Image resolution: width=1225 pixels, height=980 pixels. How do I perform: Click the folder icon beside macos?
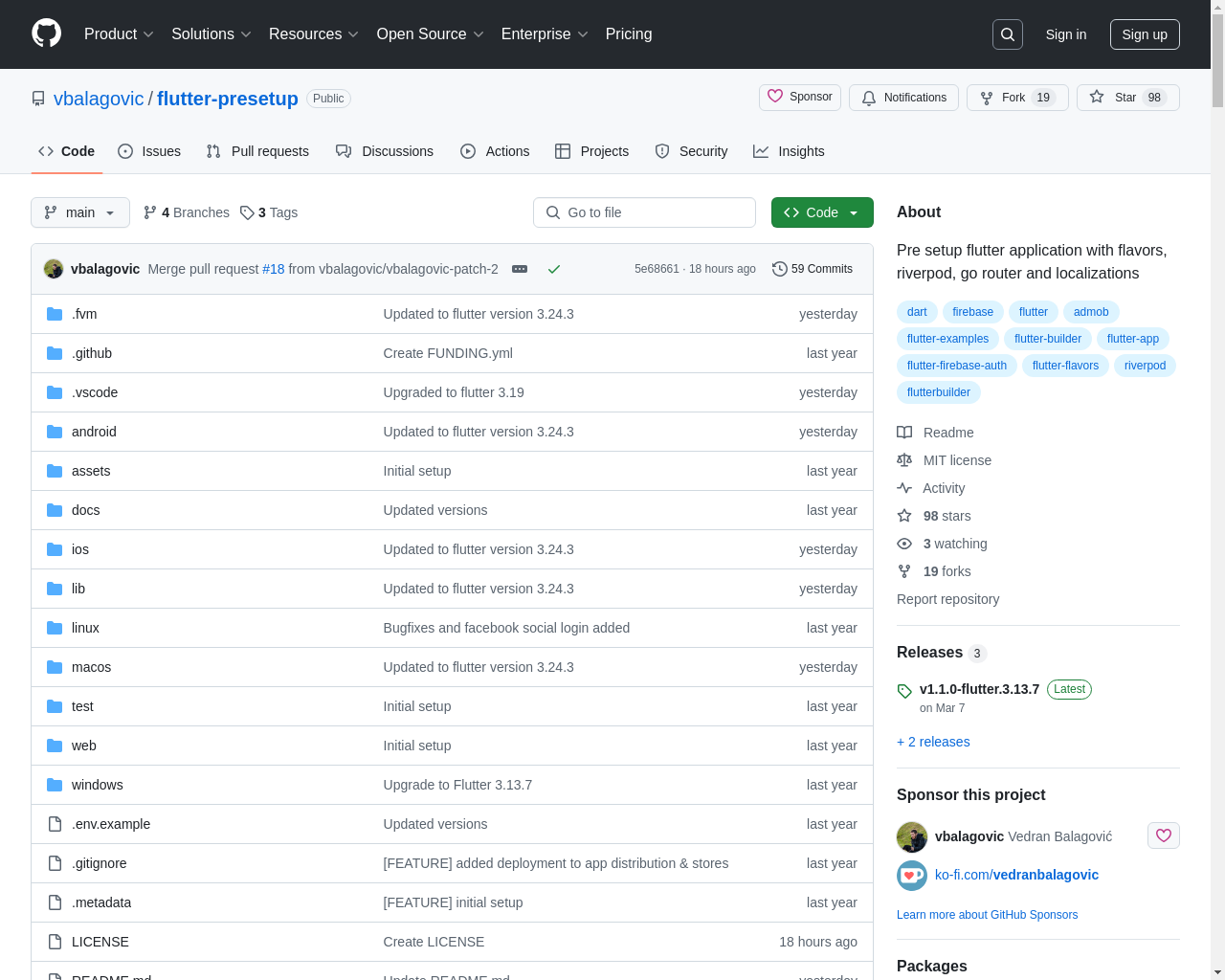(x=55, y=667)
